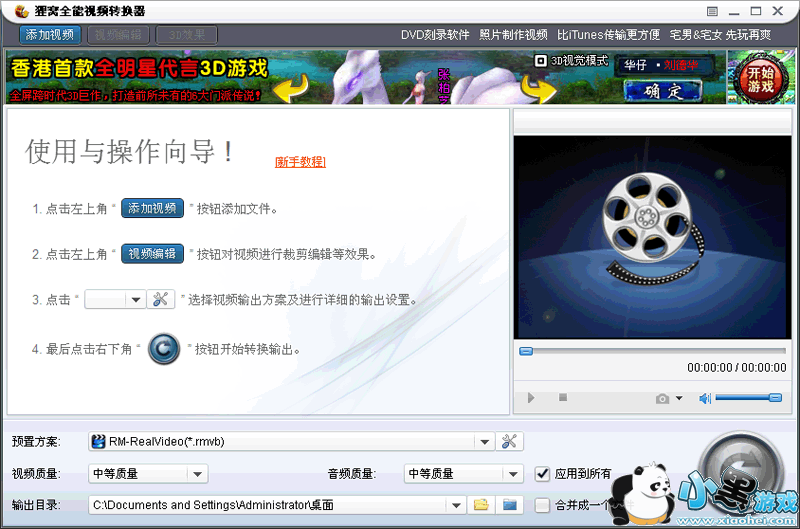This screenshot has width=800, height=529.
Task: Open preset settings with the wrench icon
Action: (509, 441)
